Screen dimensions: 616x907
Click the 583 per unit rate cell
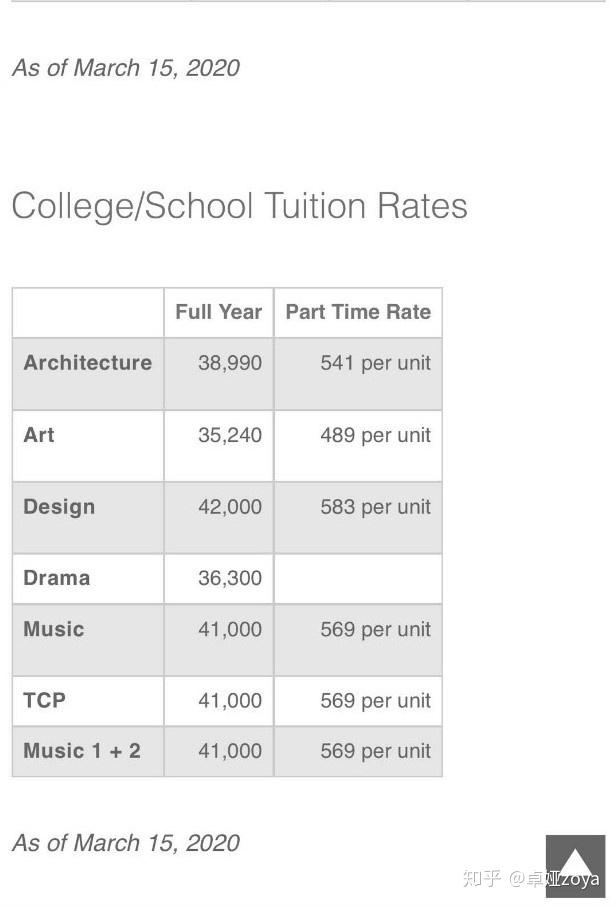[x=375, y=507]
